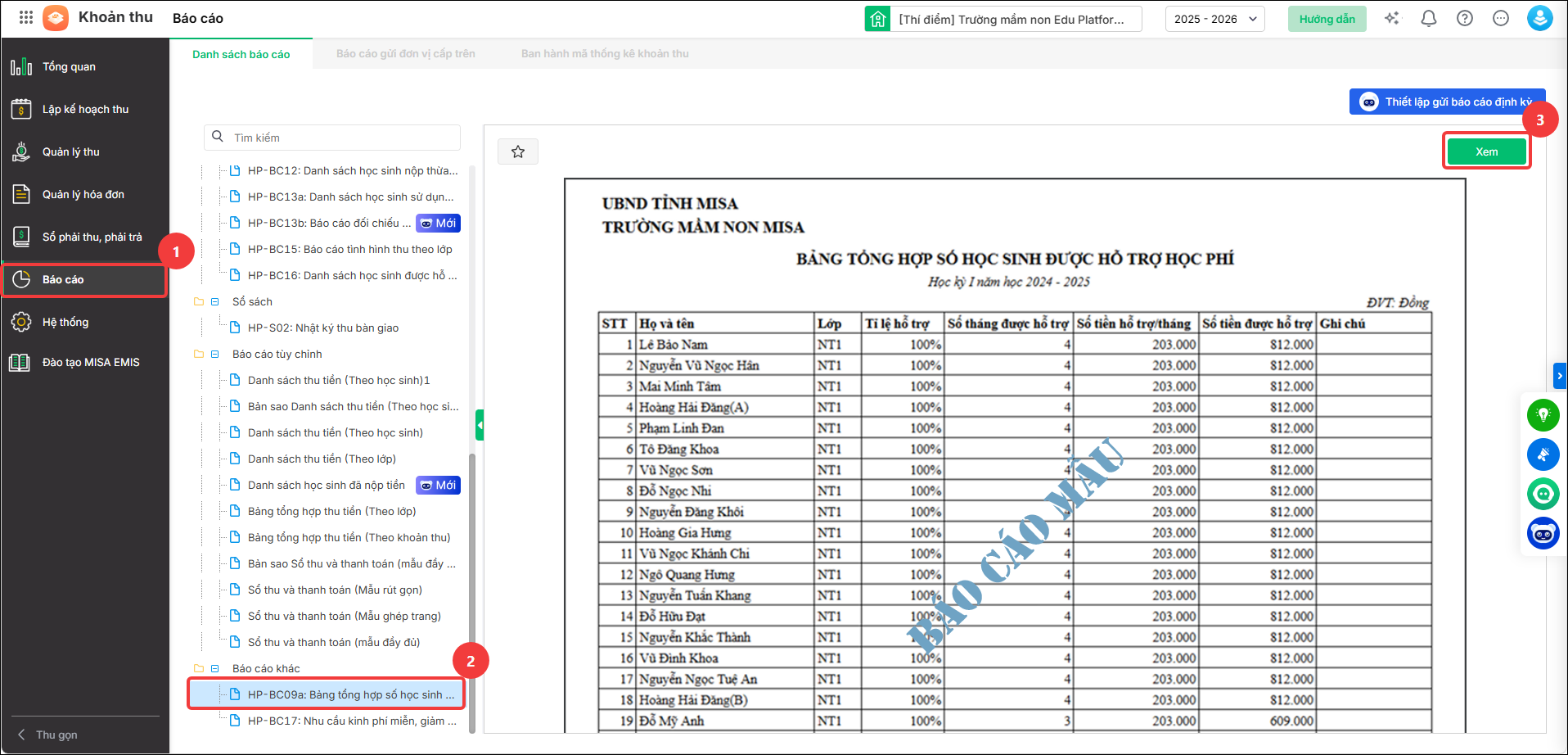Click Thiết lập gửi báo cáo định kỳ

[1448, 102]
